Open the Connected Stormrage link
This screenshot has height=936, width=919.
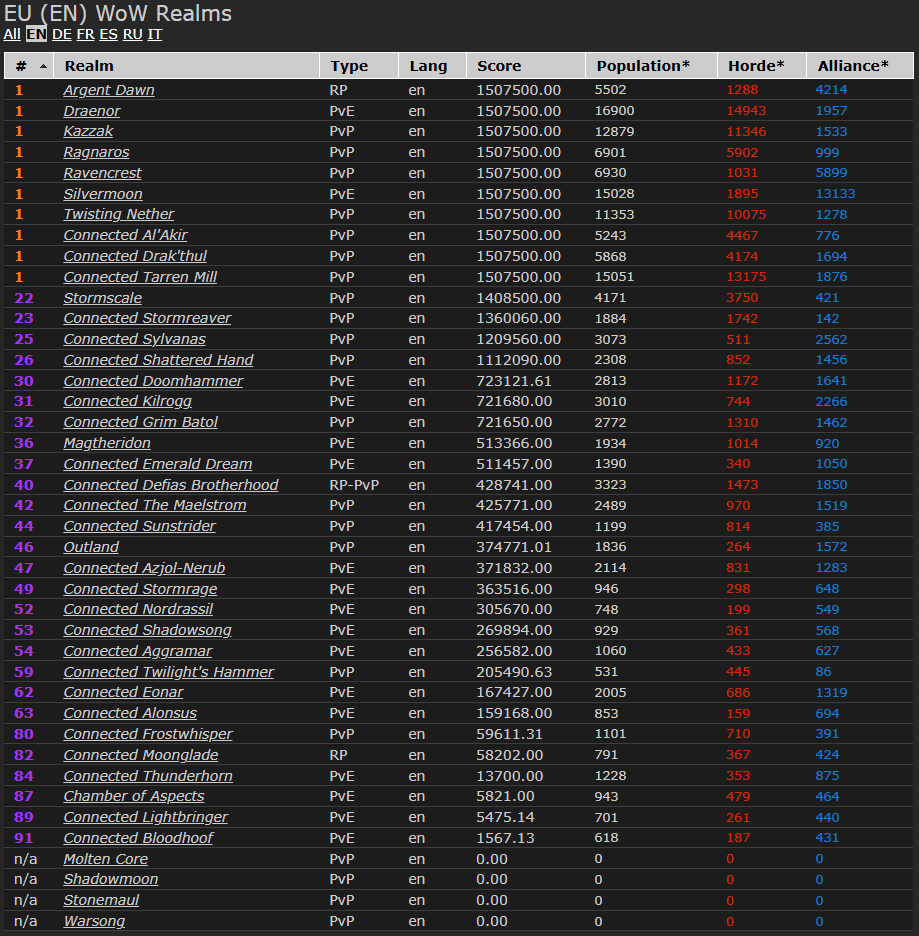[140, 589]
